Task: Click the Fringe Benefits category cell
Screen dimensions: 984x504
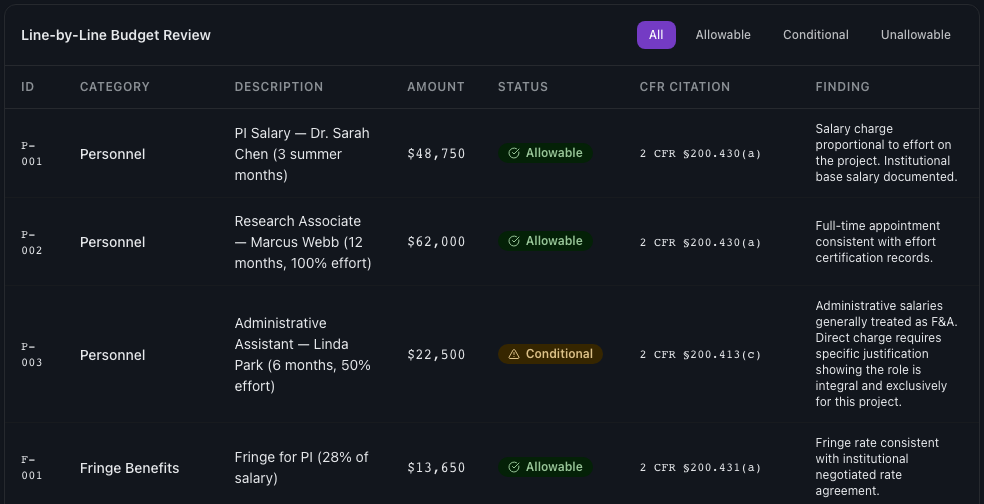Action: pos(130,468)
